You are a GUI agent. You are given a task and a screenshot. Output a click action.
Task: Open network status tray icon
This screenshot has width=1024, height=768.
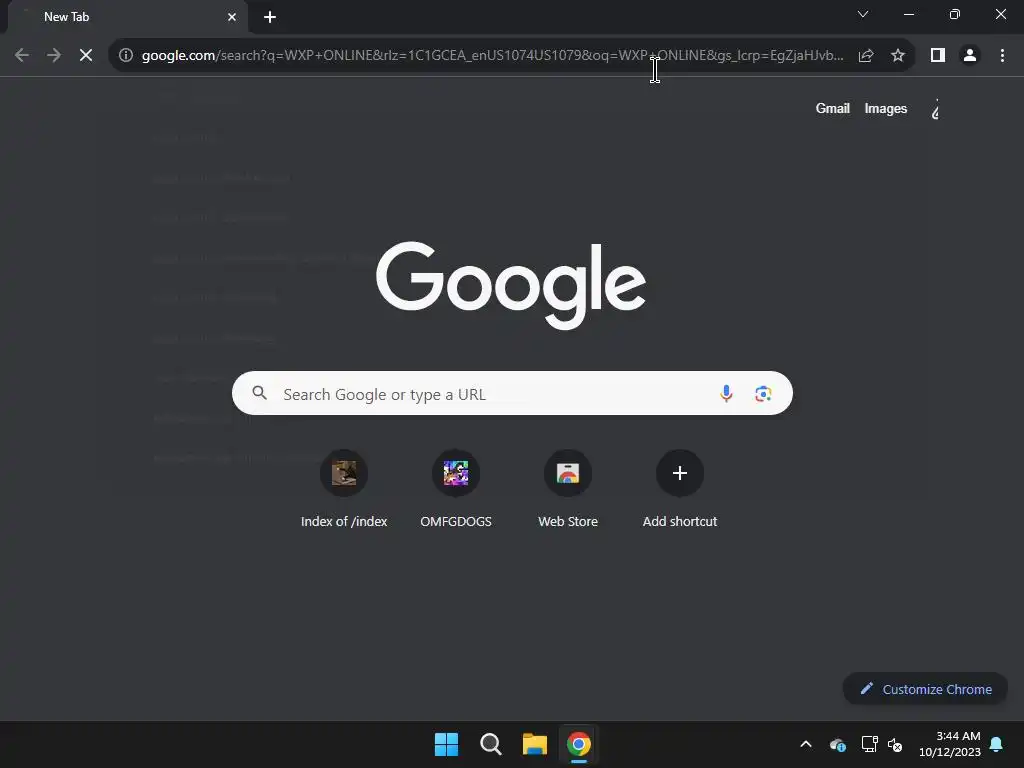(x=869, y=744)
